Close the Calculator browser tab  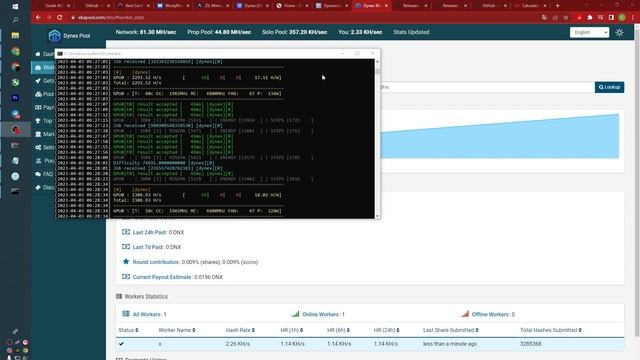pos(544,6)
